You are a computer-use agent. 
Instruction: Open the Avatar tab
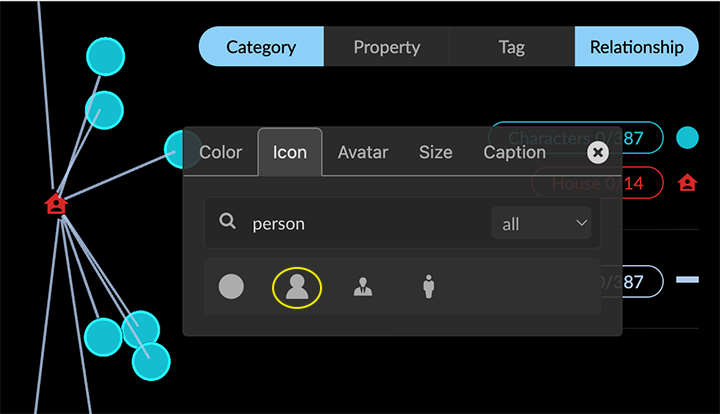362,152
